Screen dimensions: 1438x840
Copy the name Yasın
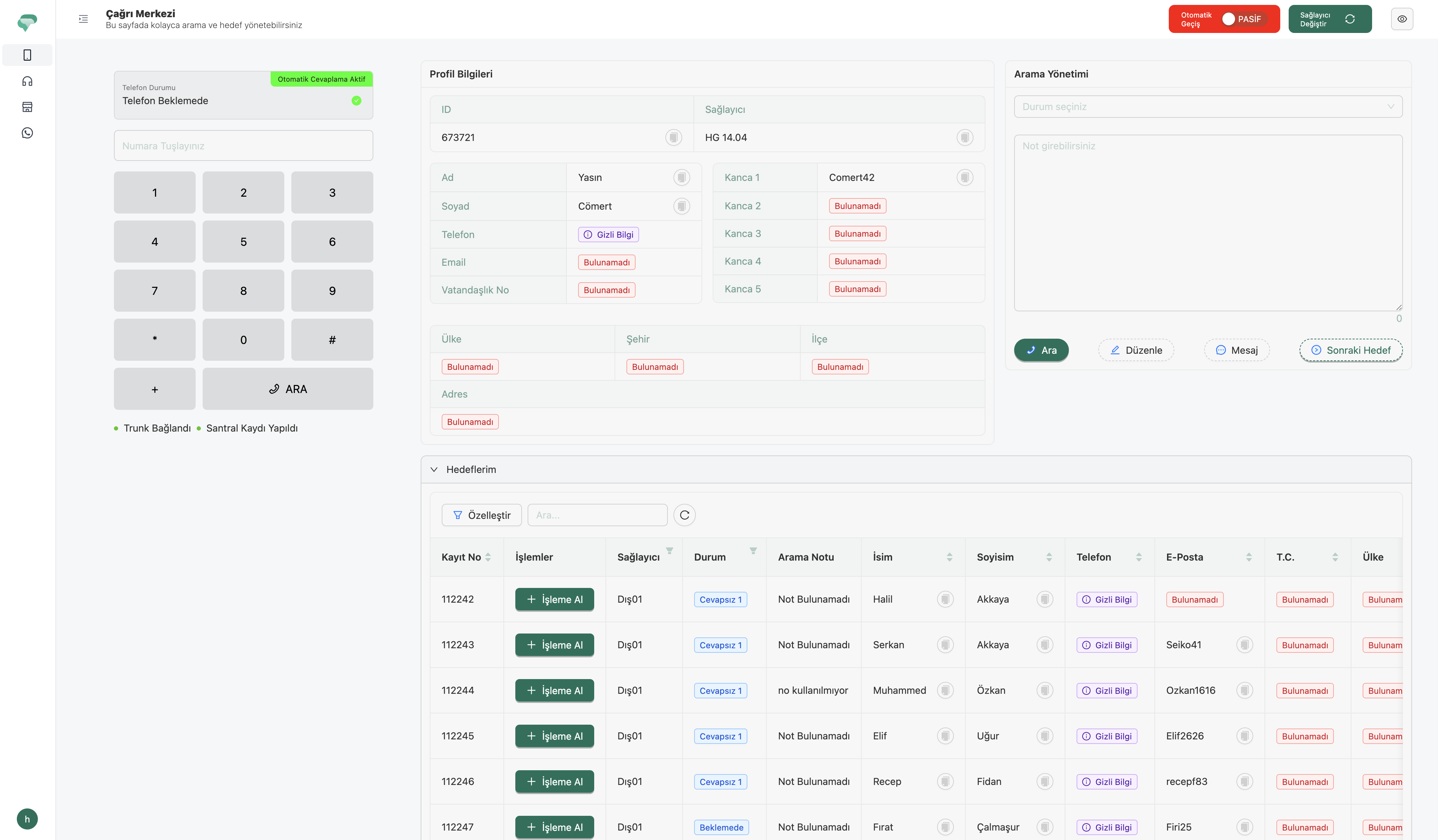point(681,177)
